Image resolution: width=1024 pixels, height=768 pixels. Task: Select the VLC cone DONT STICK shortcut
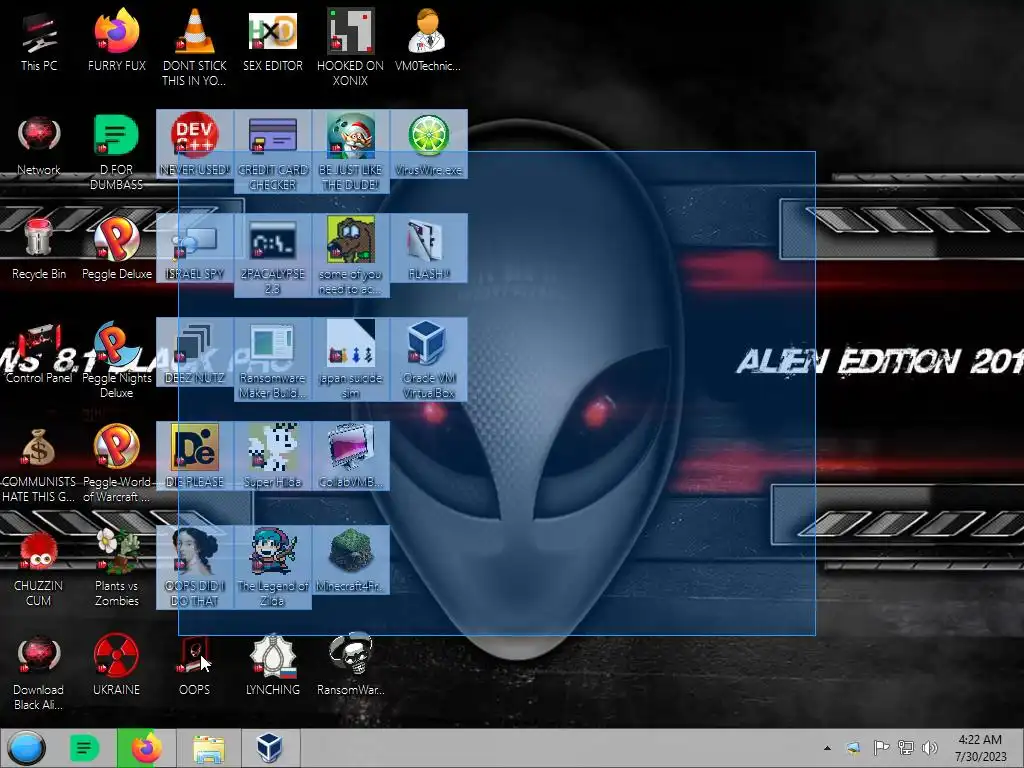coord(195,47)
